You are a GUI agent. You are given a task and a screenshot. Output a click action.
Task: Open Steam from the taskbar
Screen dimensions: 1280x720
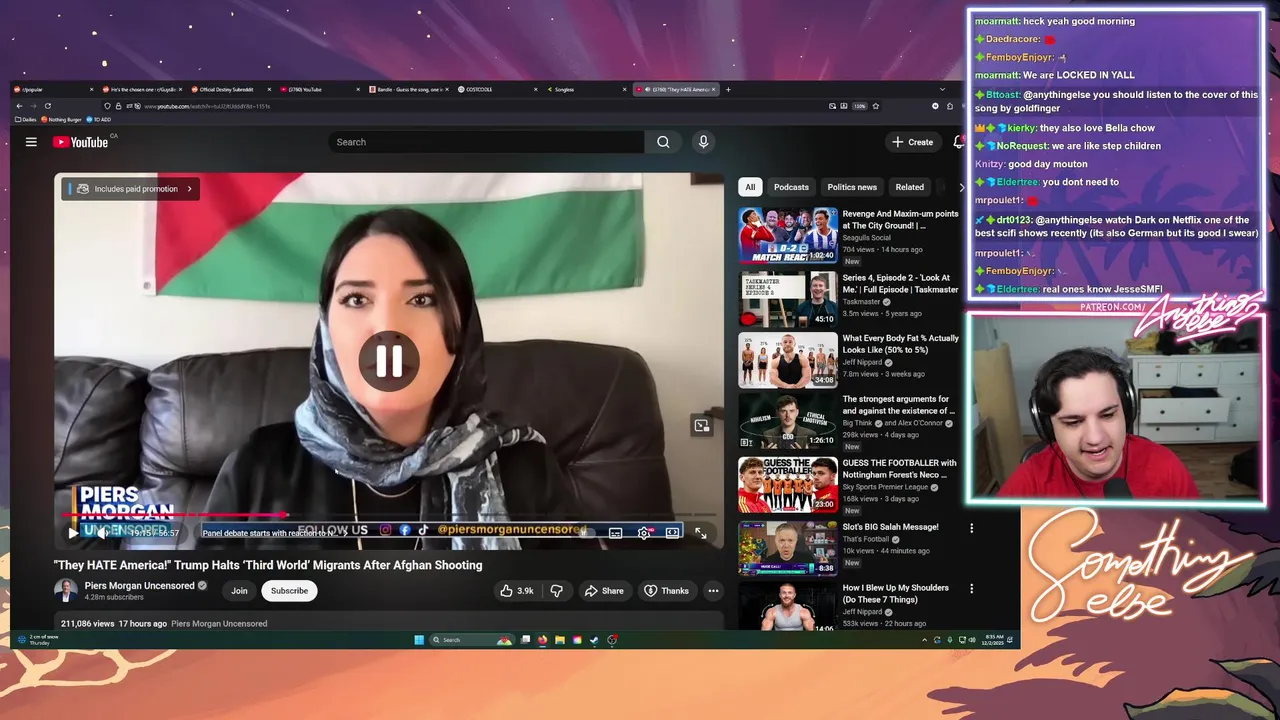tap(594, 640)
